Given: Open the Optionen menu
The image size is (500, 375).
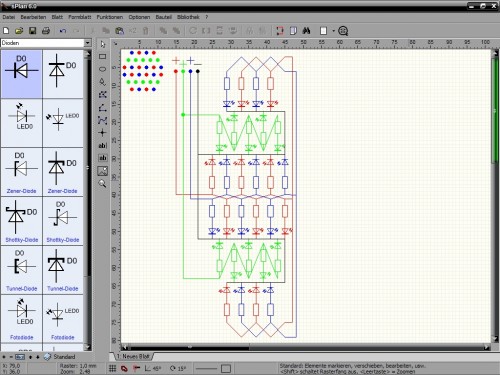Looking at the screenshot, I should click(139, 17).
